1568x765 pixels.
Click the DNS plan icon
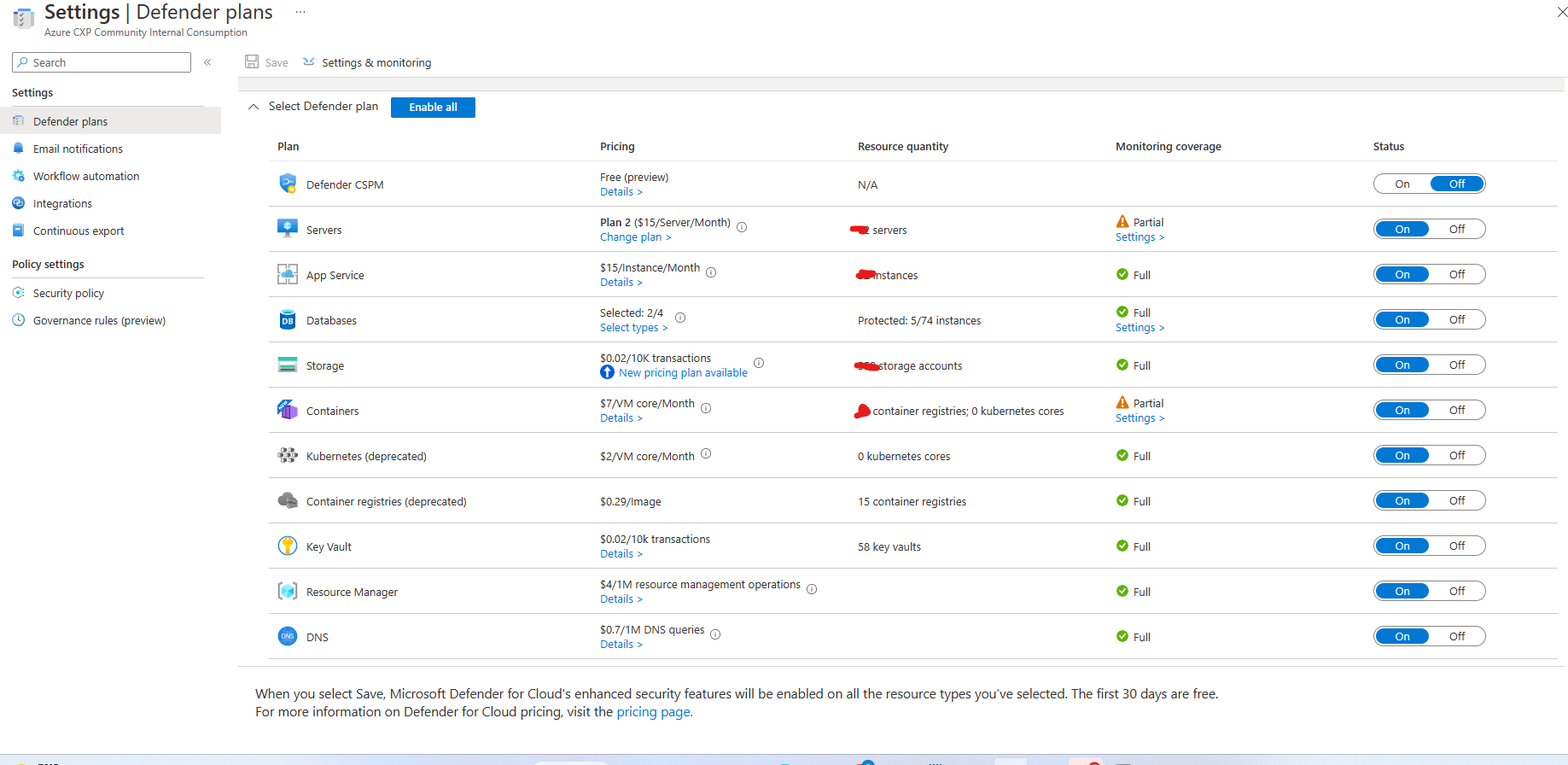click(x=288, y=636)
